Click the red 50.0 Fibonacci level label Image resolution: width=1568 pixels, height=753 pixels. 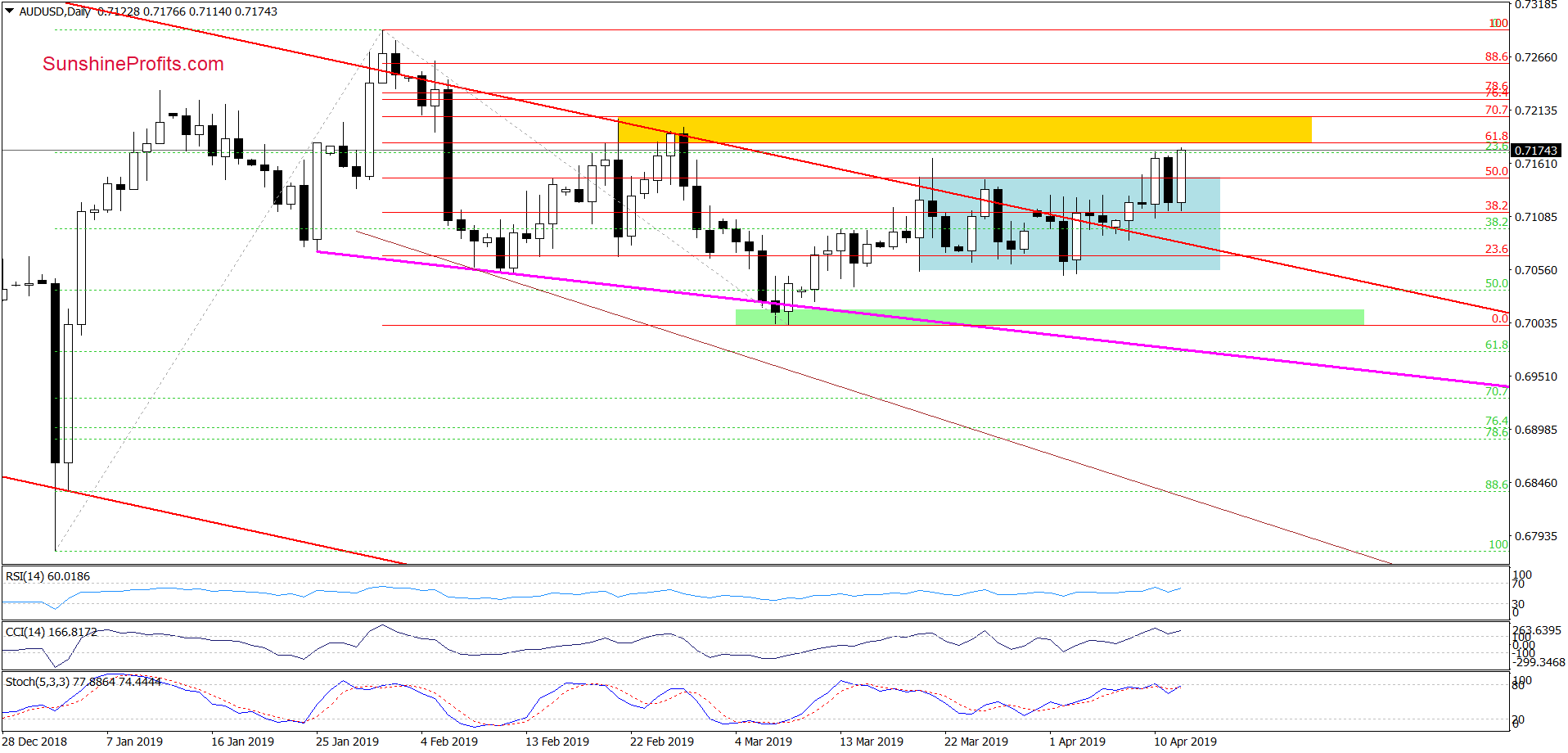(x=1497, y=171)
